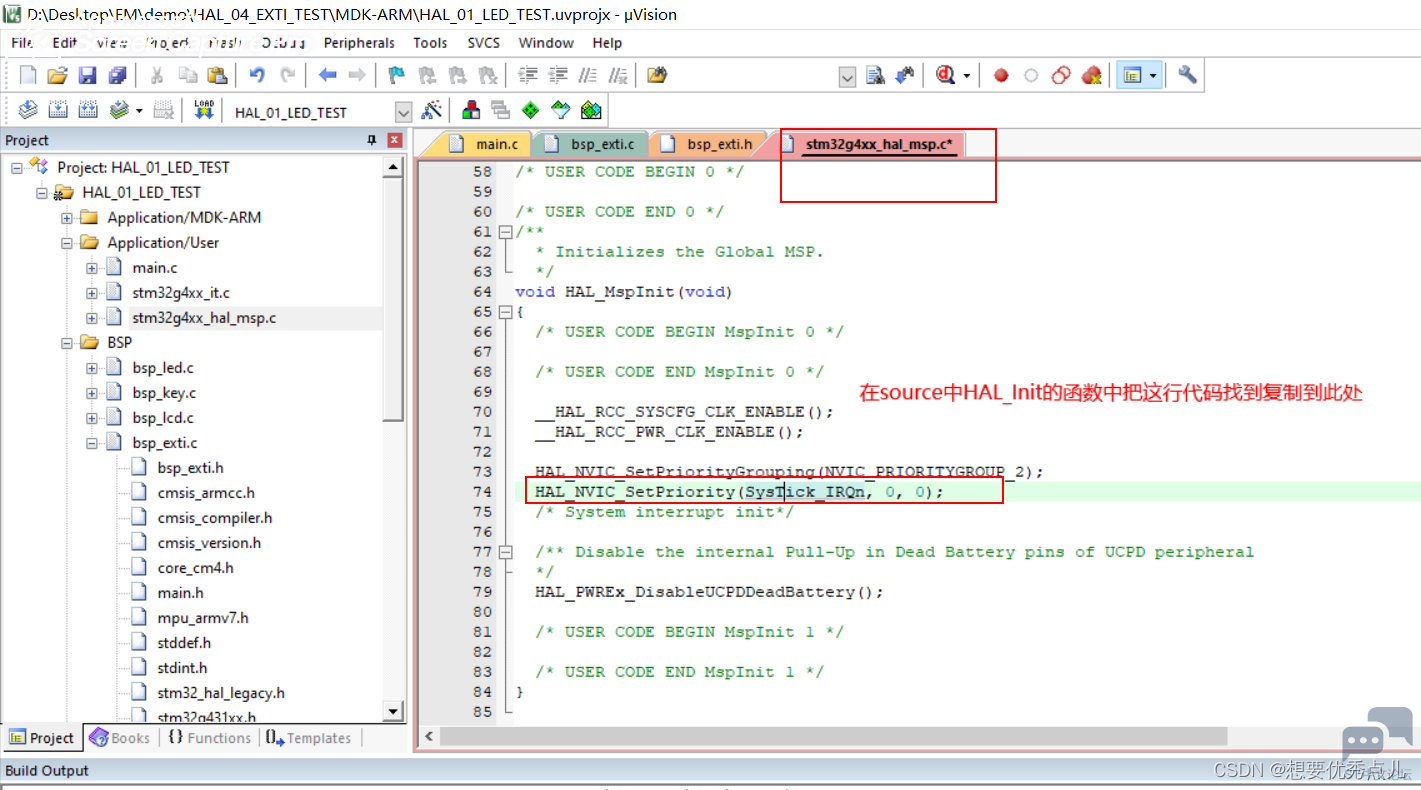Viewport: 1421px width, 790px height.
Task: Switch to the bsp_exti.c tab
Action: click(x=591, y=145)
